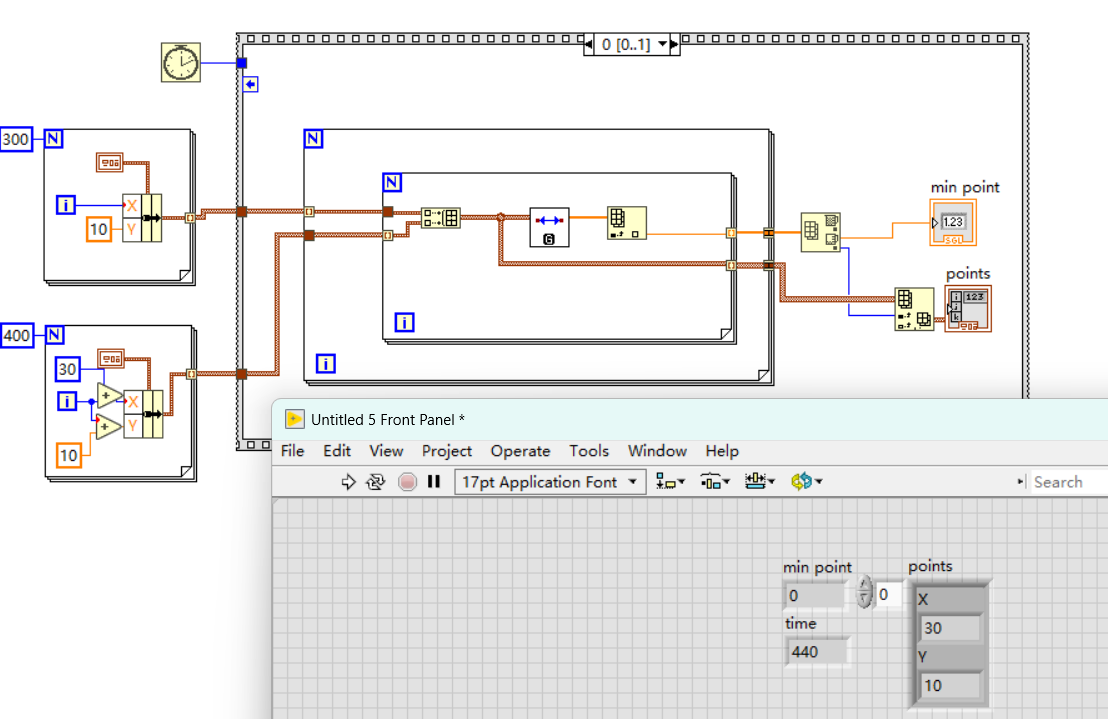The width and height of the screenshot is (1108, 719).
Task: Click the points indicator terminal
Action: tap(968, 309)
